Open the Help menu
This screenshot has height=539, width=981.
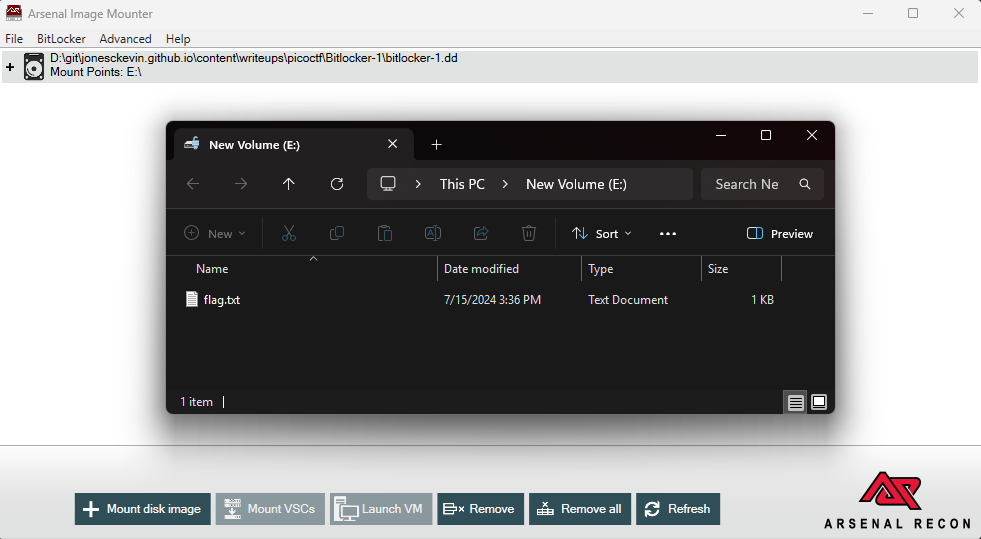[178, 39]
